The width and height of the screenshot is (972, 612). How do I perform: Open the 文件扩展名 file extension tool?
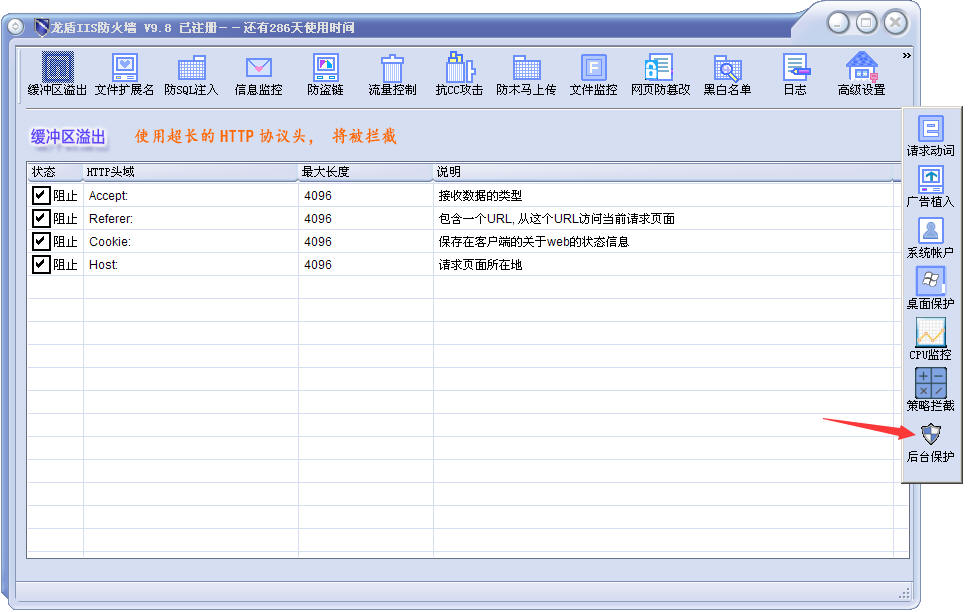tap(124, 74)
